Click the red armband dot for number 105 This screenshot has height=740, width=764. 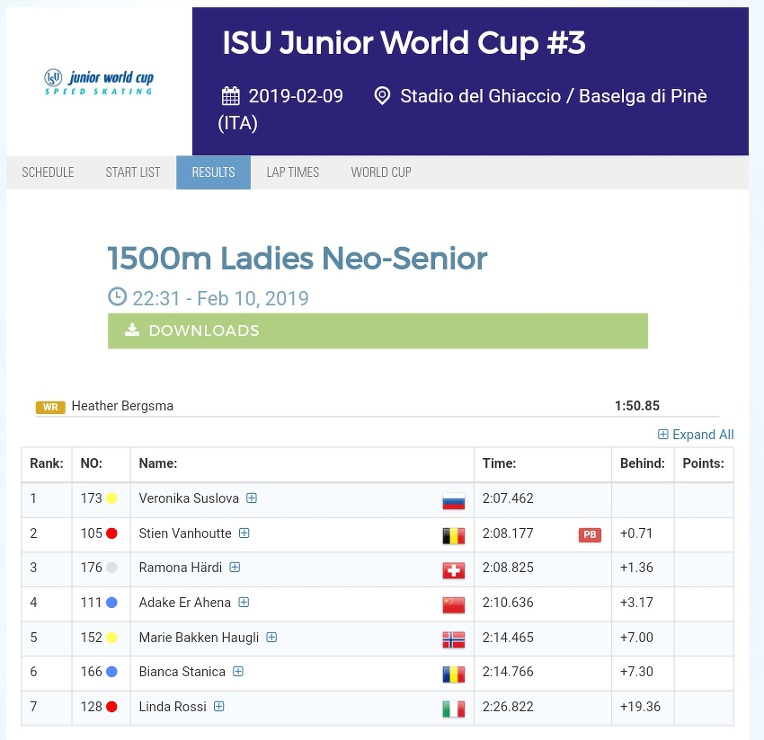tap(112, 534)
